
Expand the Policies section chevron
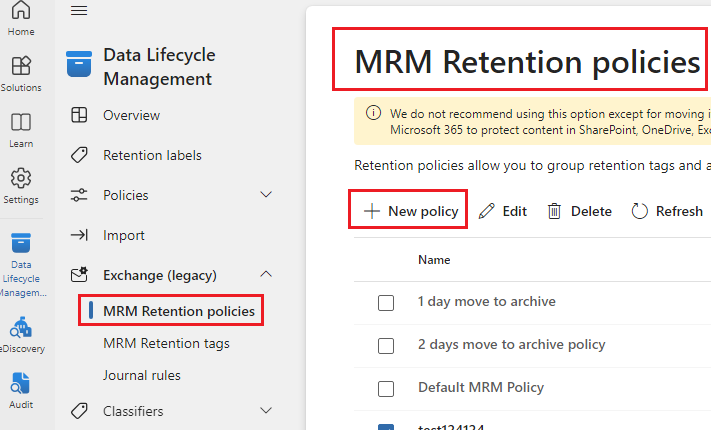[266, 195]
